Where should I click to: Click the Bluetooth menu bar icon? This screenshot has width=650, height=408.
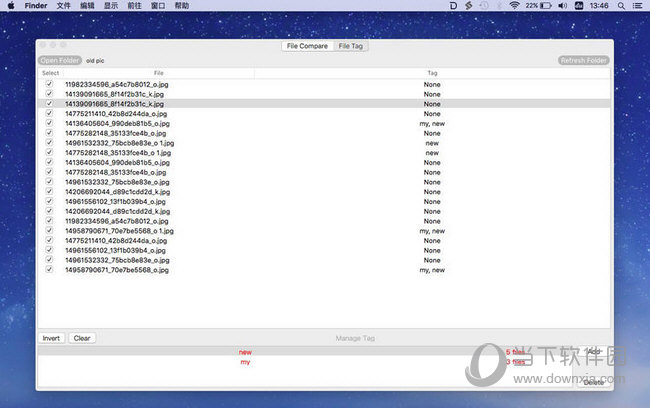coord(499,5)
